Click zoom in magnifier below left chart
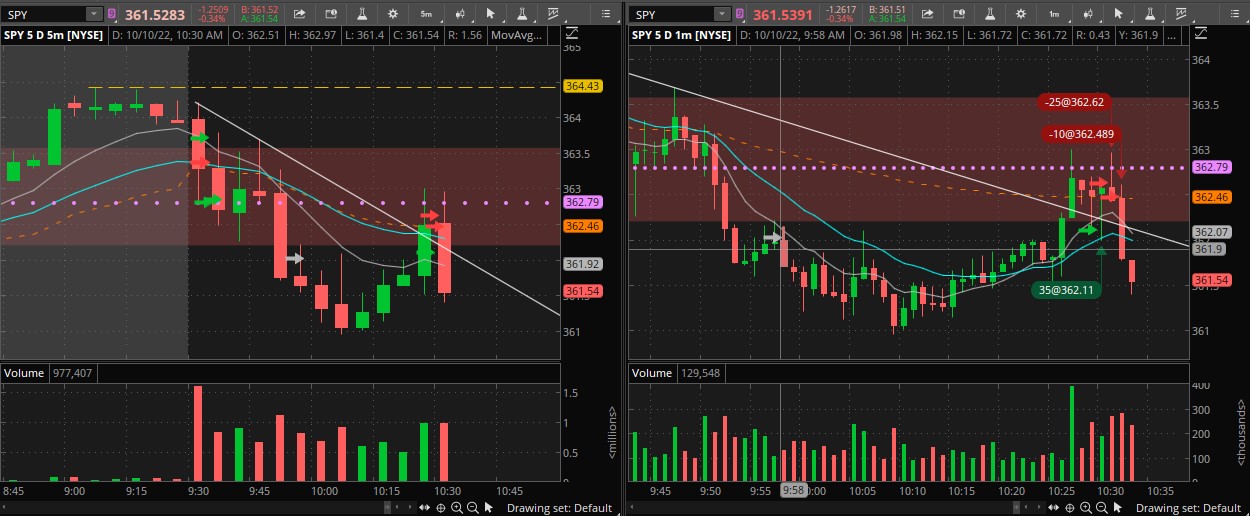 click(456, 508)
